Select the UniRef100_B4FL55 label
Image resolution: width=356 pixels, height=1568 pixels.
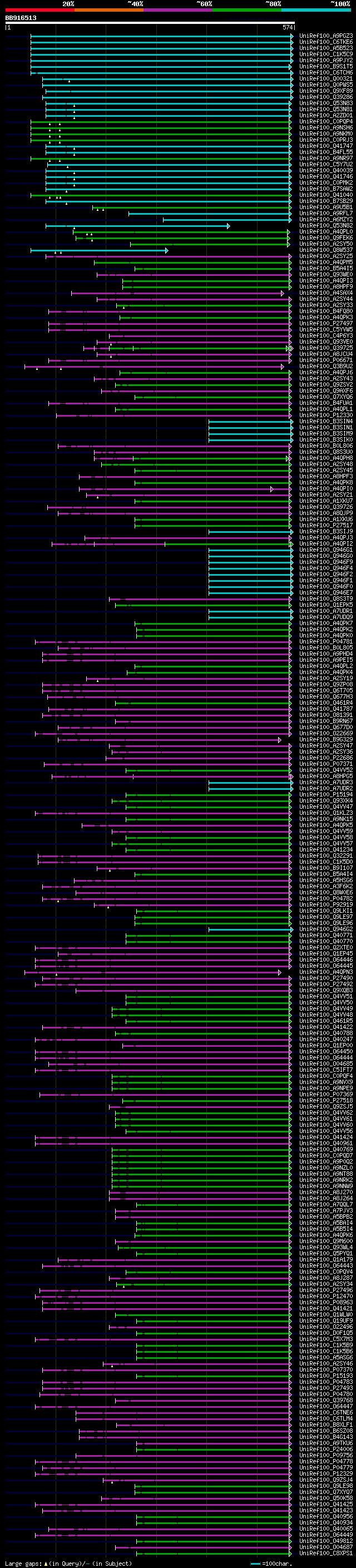(325, 152)
